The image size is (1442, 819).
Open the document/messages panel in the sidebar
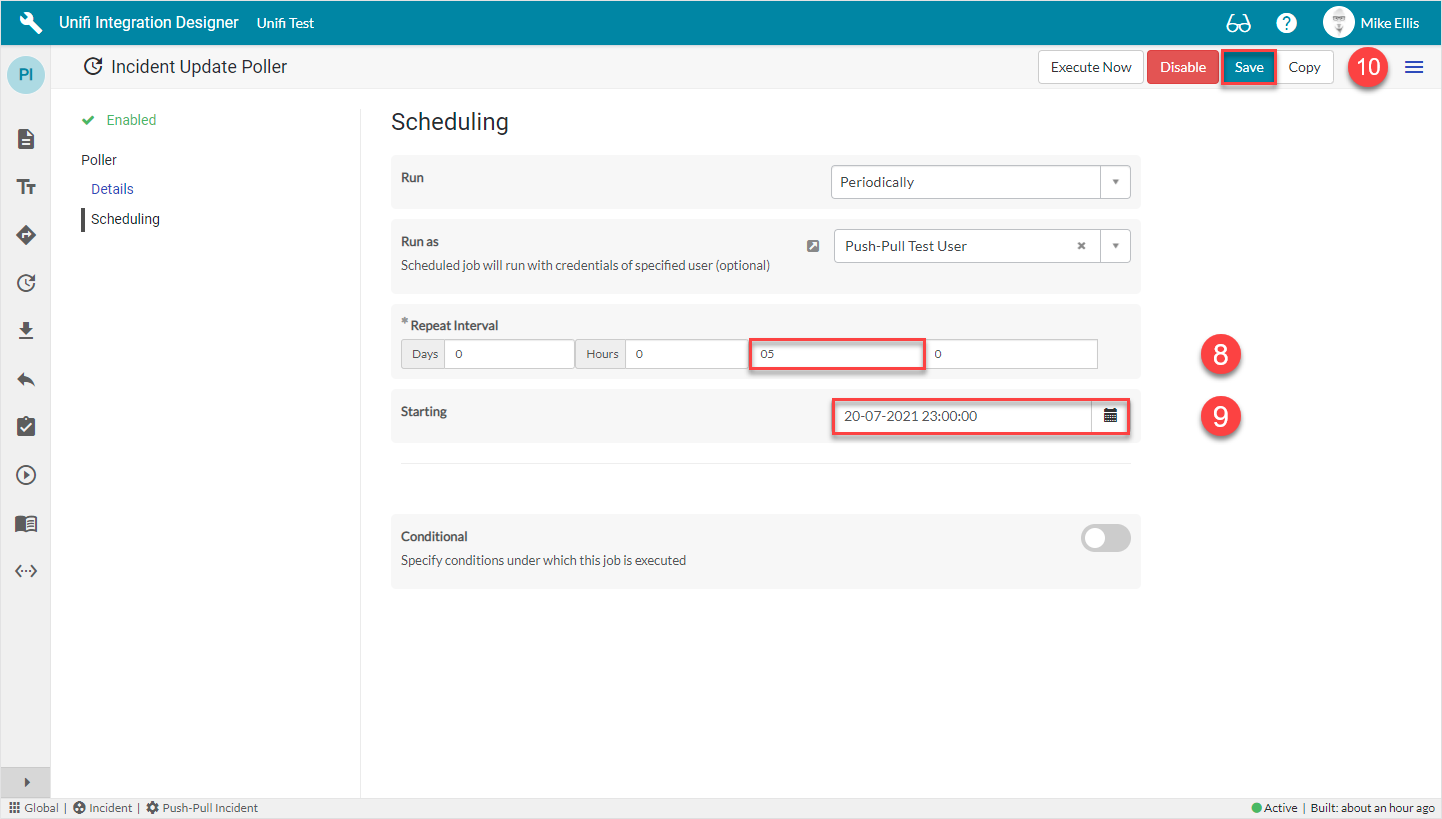25,139
